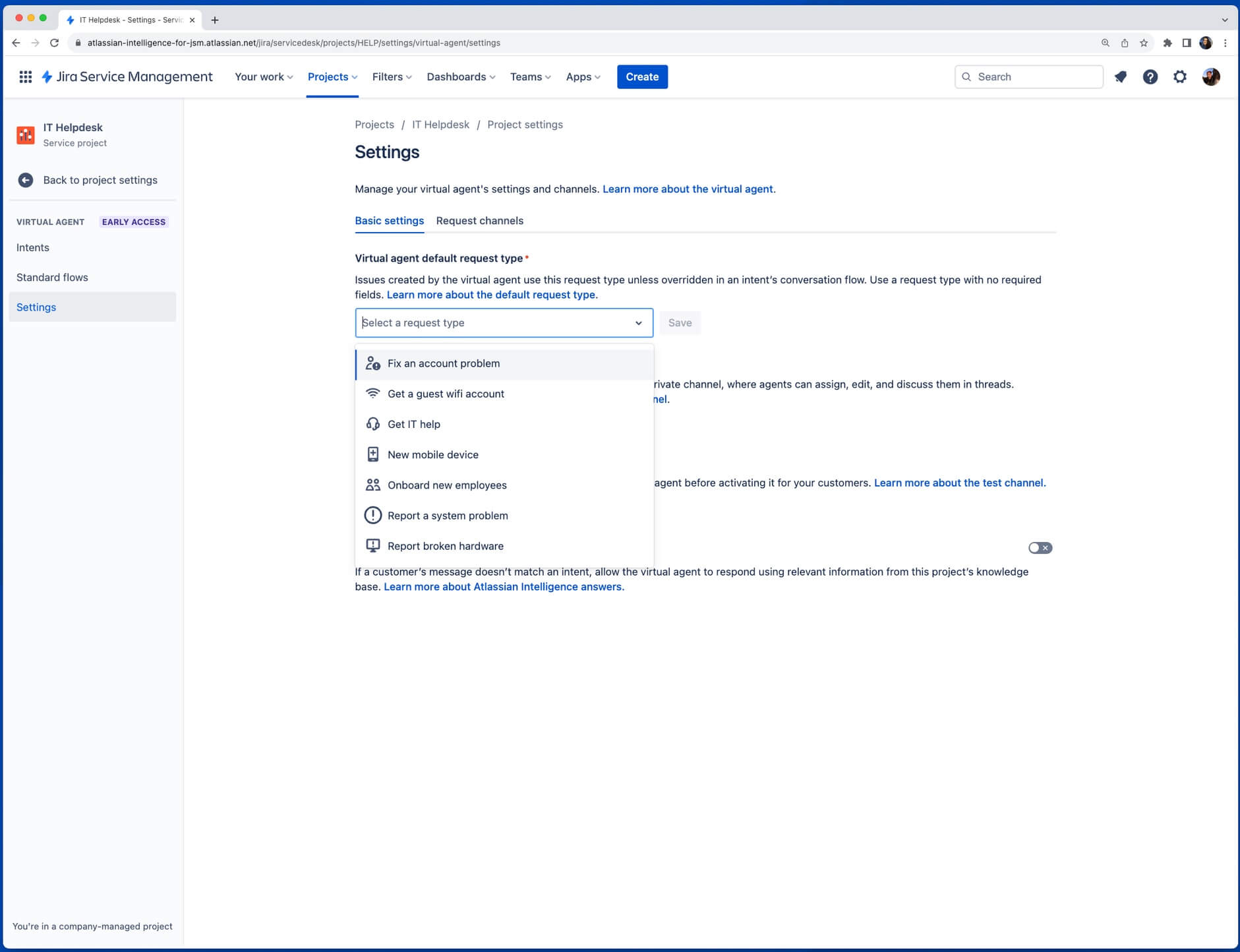Image resolution: width=1240 pixels, height=952 pixels.
Task: Enable the Atlassian Intelligence answers toggle
Action: (x=1039, y=547)
